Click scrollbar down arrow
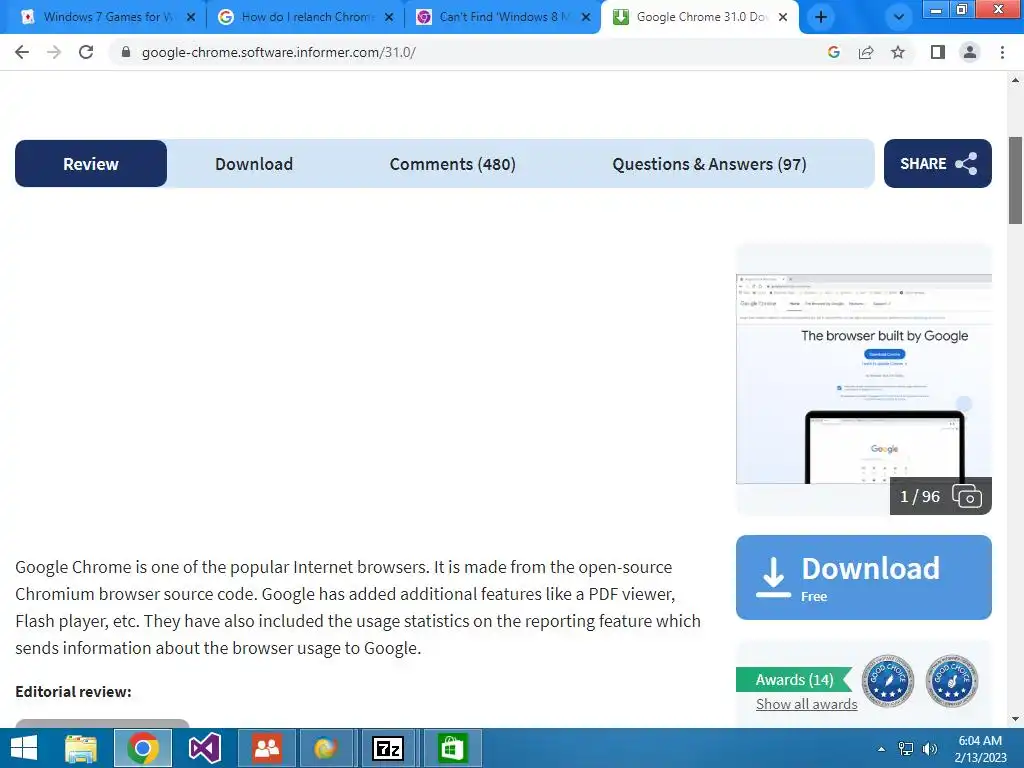Viewport: 1024px width, 768px height. pyautogui.click(x=1015, y=720)
